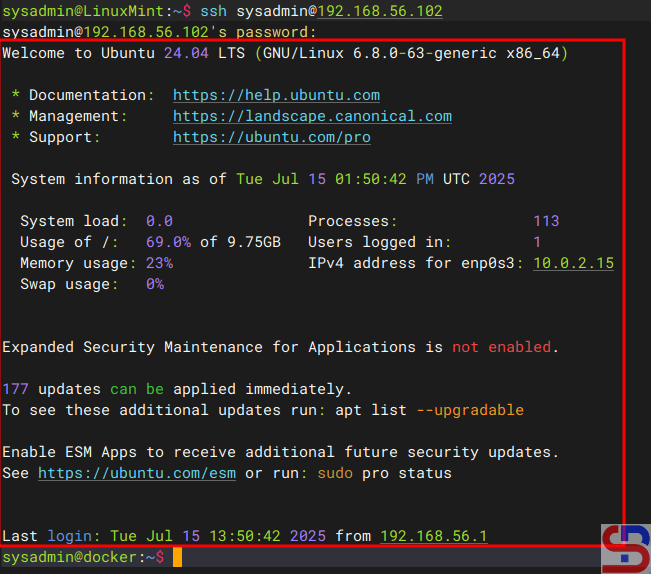
Task: Click the orange terminal cursor block
Action: point(177,557)
